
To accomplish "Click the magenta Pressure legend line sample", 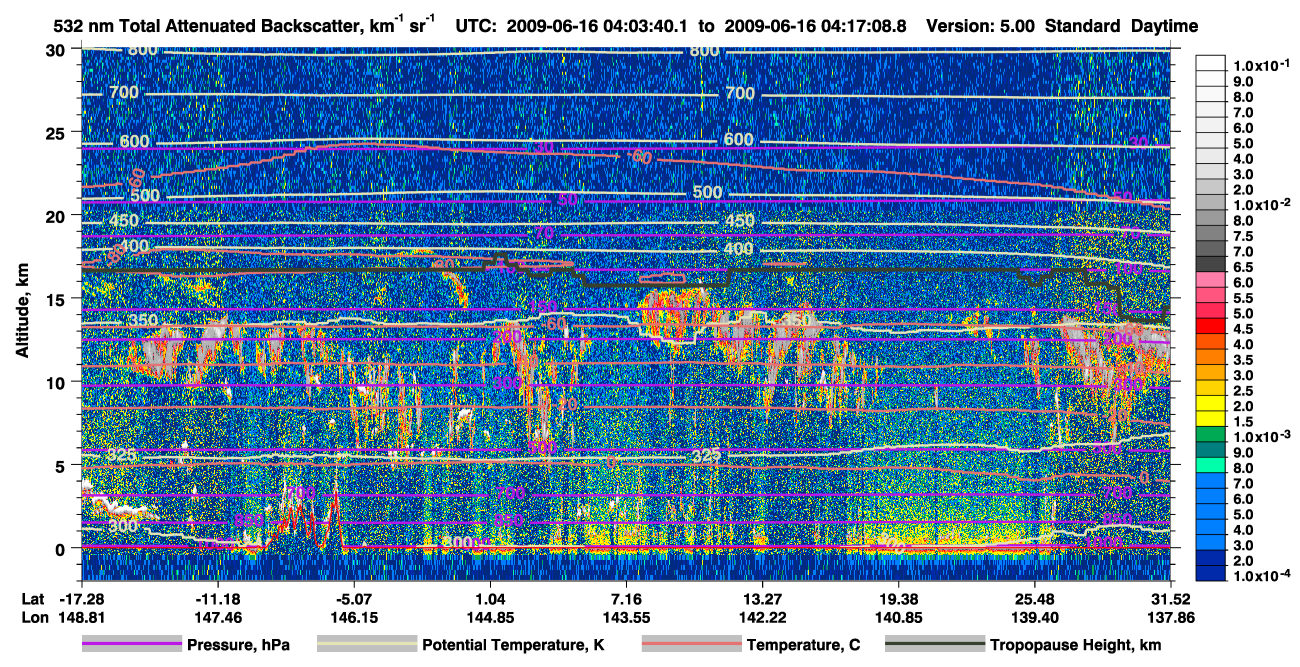I will pos(132,645).
